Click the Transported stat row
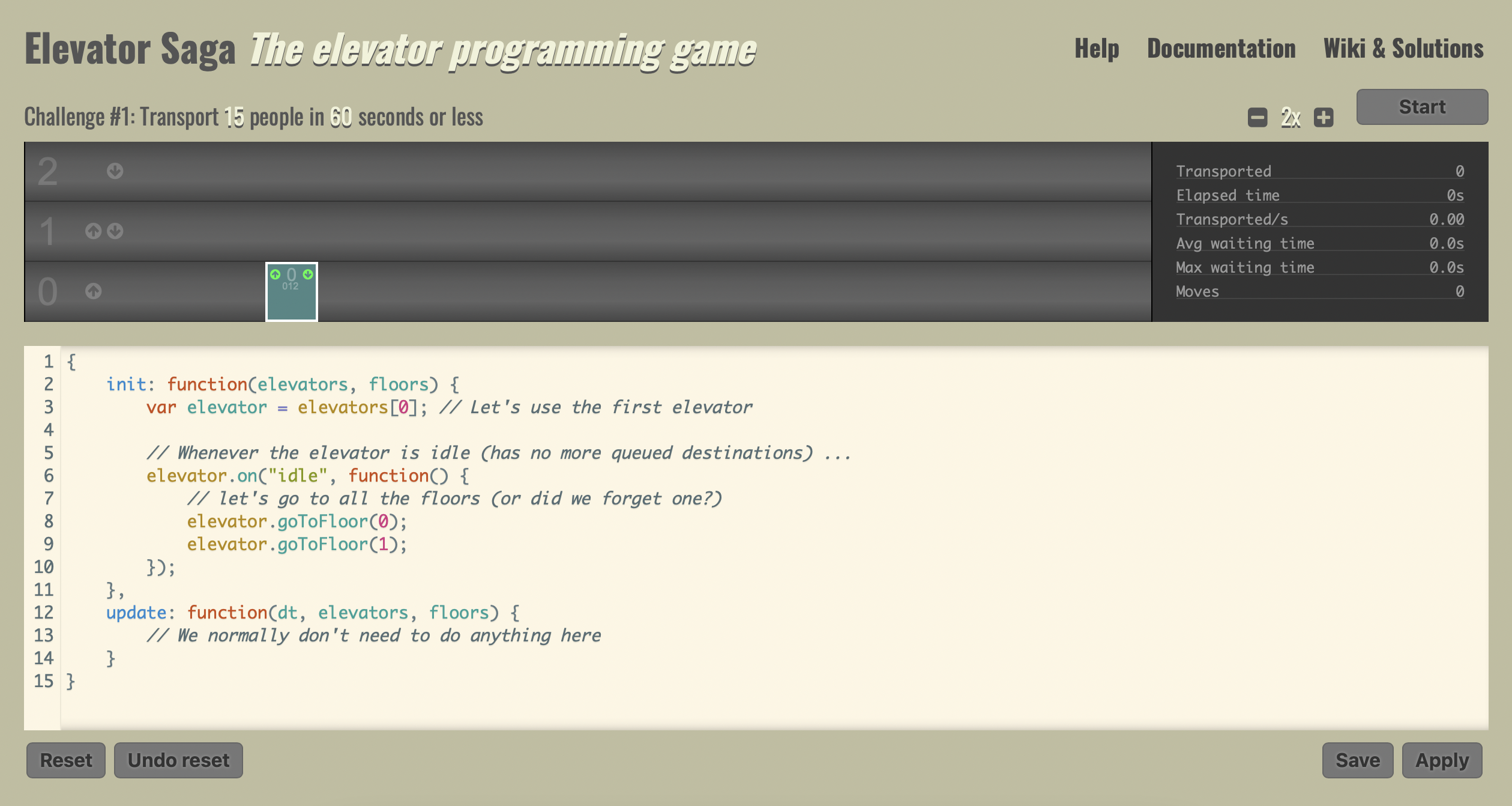This screenshot has height=806, width=1512. 1320,171
